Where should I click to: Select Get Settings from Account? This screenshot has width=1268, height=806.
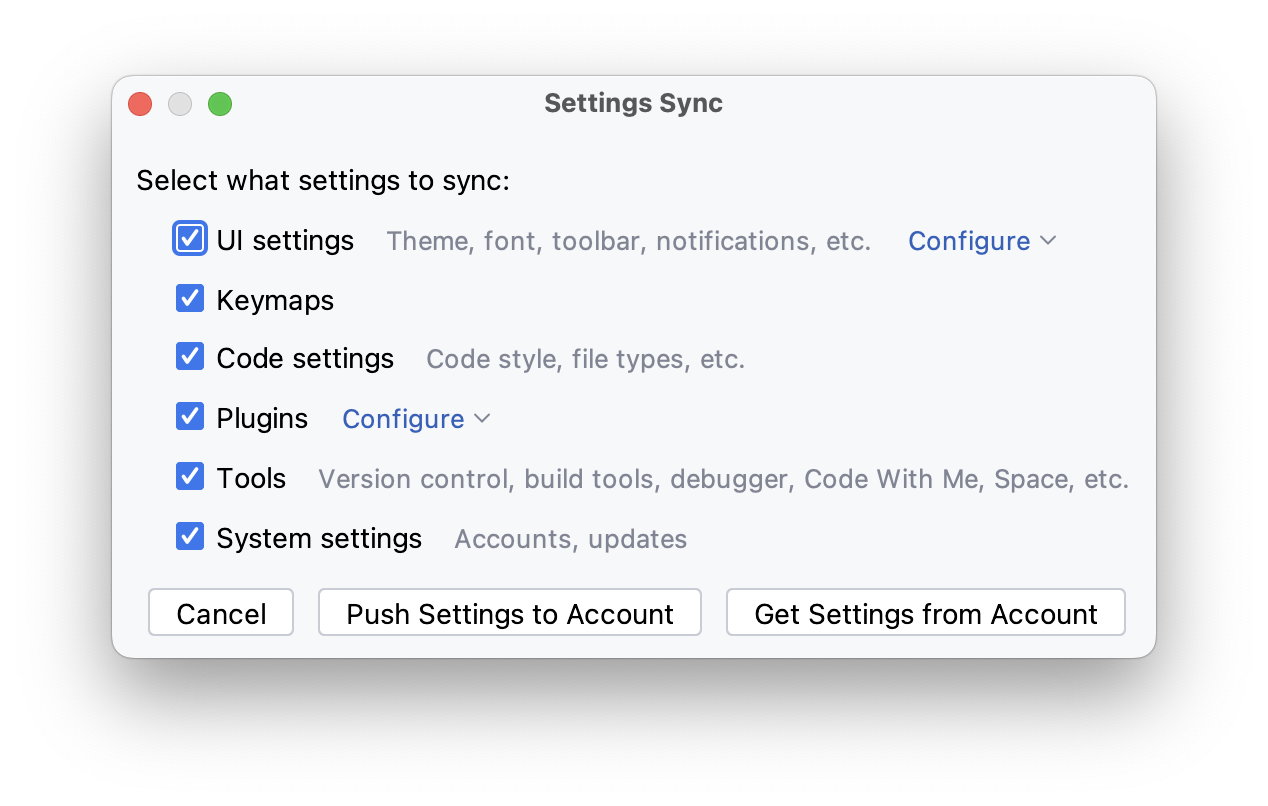[925, 613]
